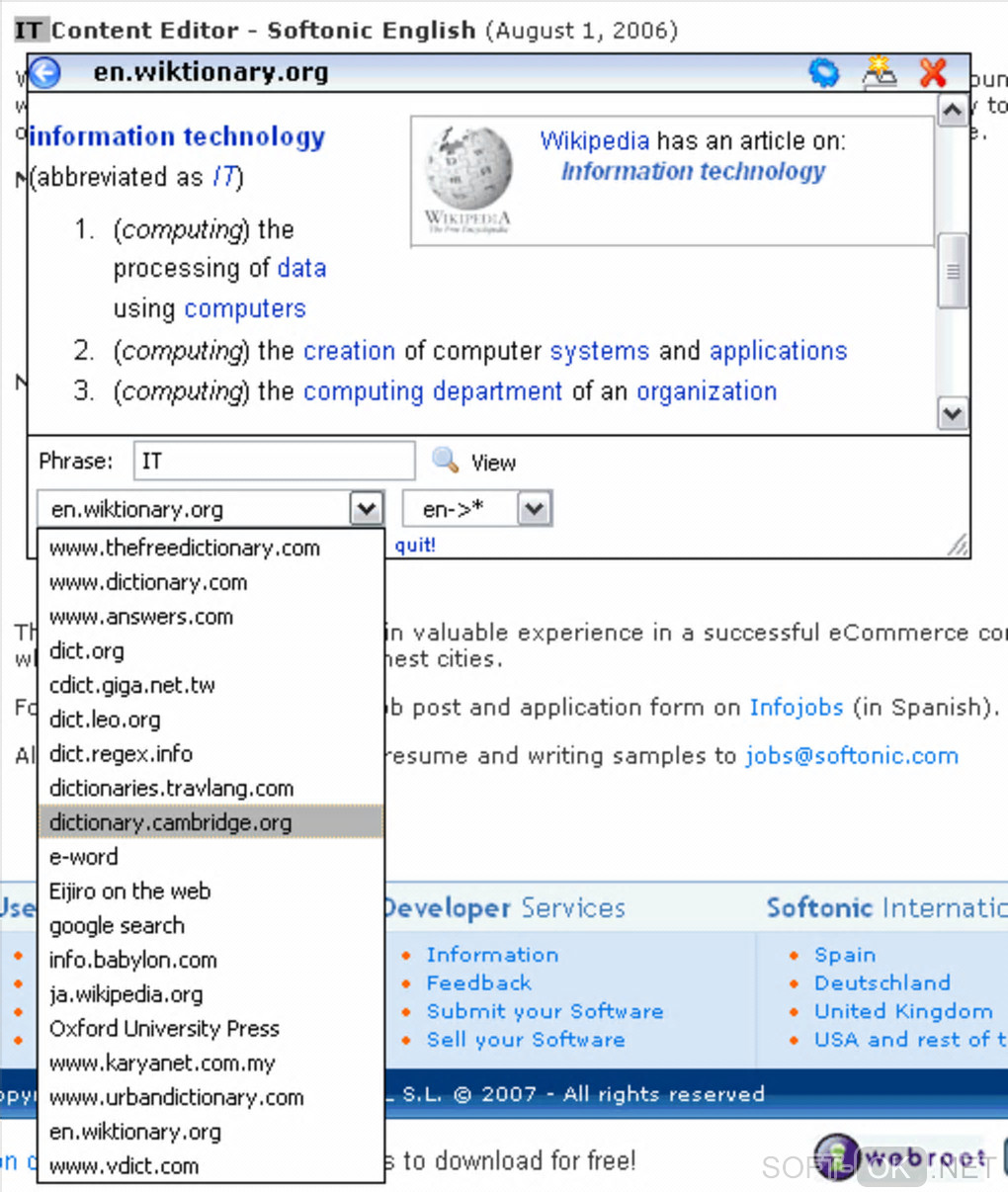Open the information technology heading link
1008x1192 pixels.
click(177, 136)
